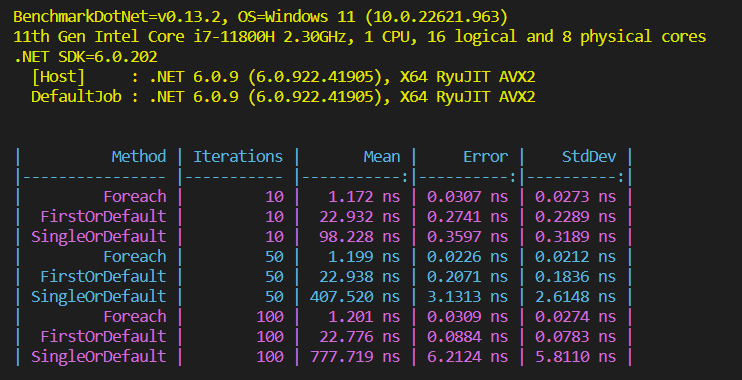Click the DefaultJob runtime line
The width and height of the screenshot is (742, 380).
283,97
